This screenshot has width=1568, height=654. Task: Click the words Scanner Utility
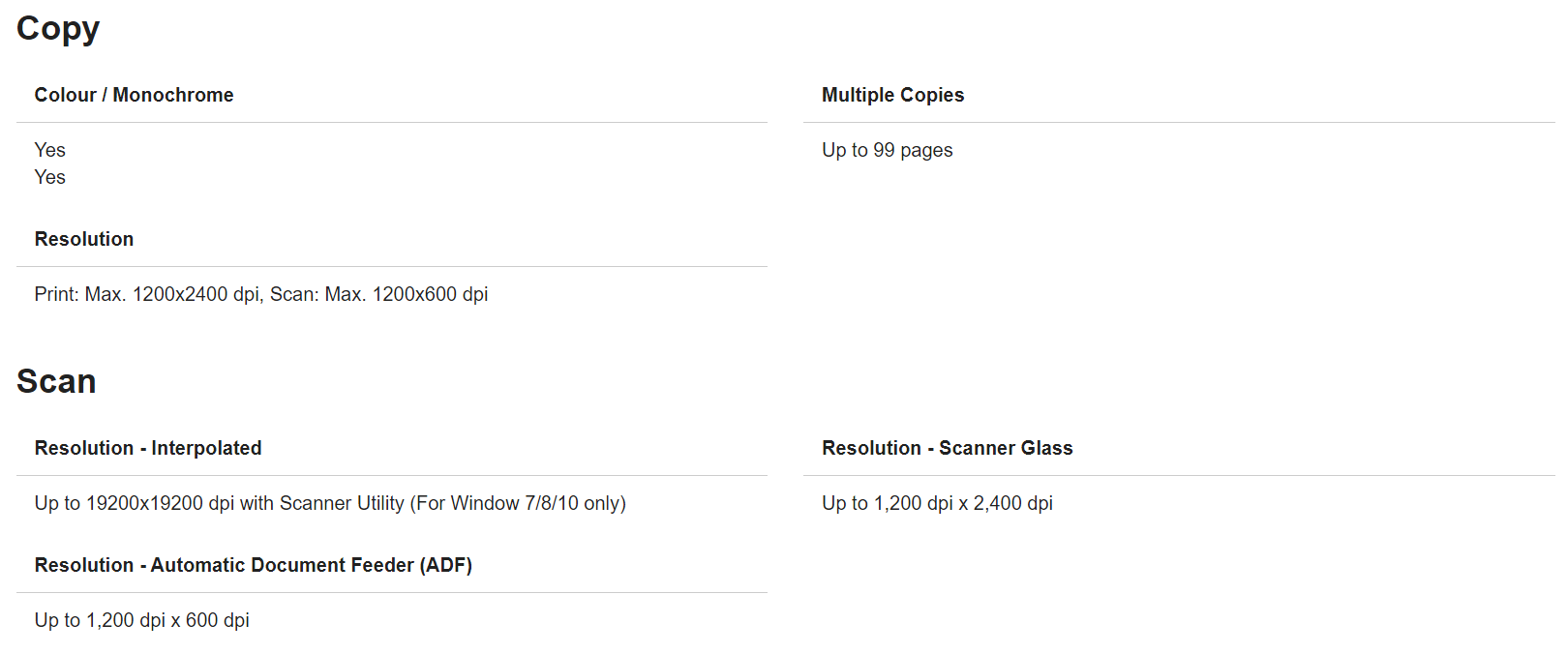[x=342, y=503]
